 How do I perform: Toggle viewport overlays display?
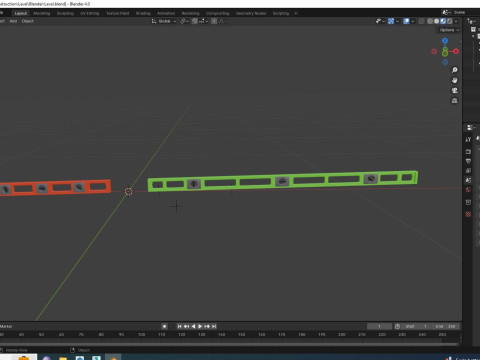coord(406,21)
